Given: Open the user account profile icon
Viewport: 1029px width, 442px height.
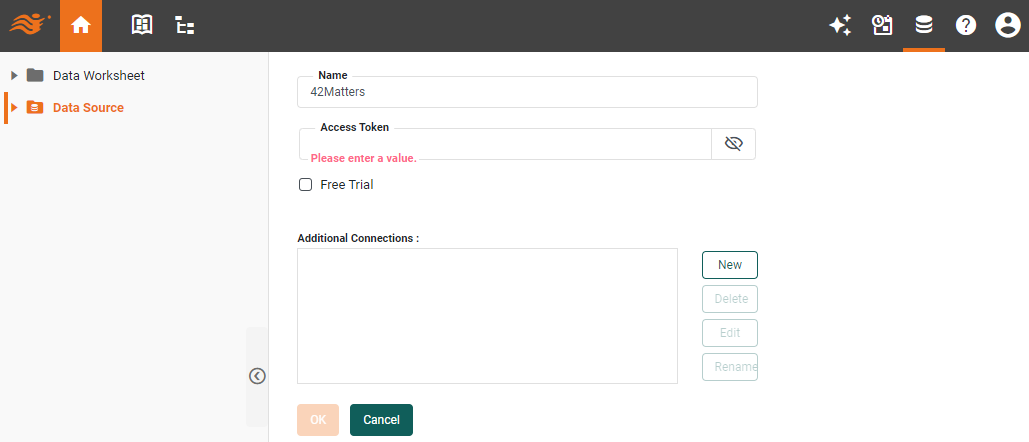Looking at the screenshot, I should click(x=1007, y=26).
